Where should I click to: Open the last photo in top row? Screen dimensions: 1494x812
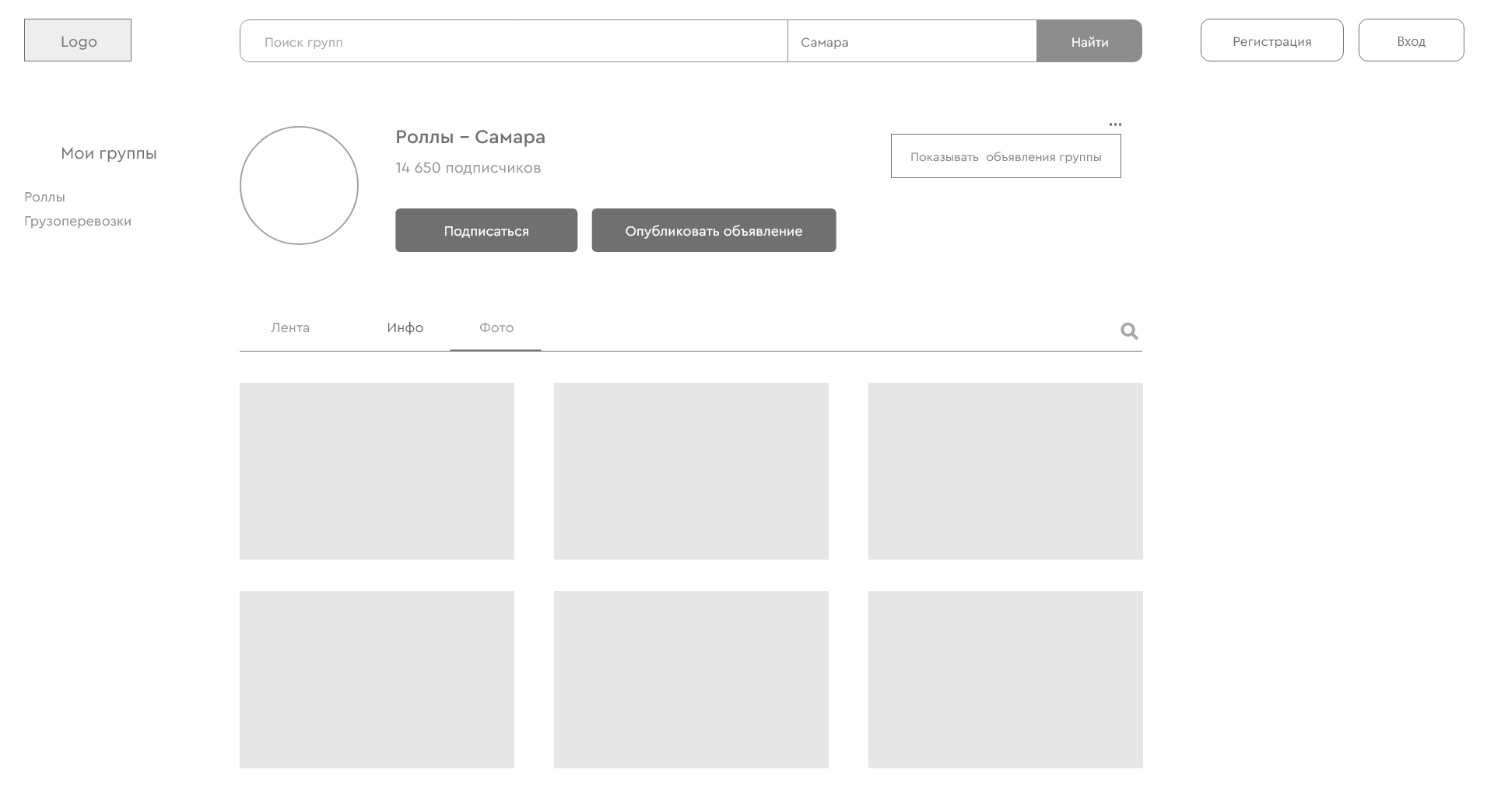coord(1005,471)
